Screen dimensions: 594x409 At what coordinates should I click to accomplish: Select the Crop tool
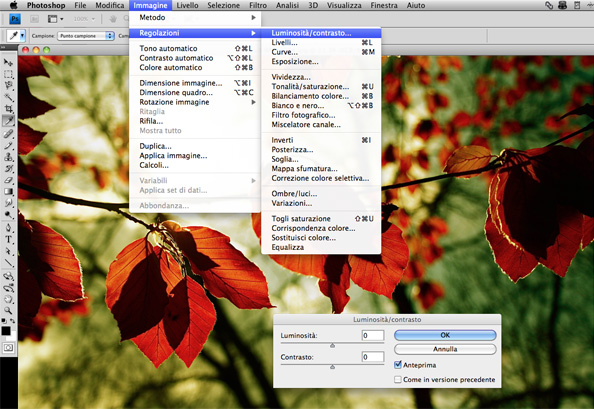point(8,109)
